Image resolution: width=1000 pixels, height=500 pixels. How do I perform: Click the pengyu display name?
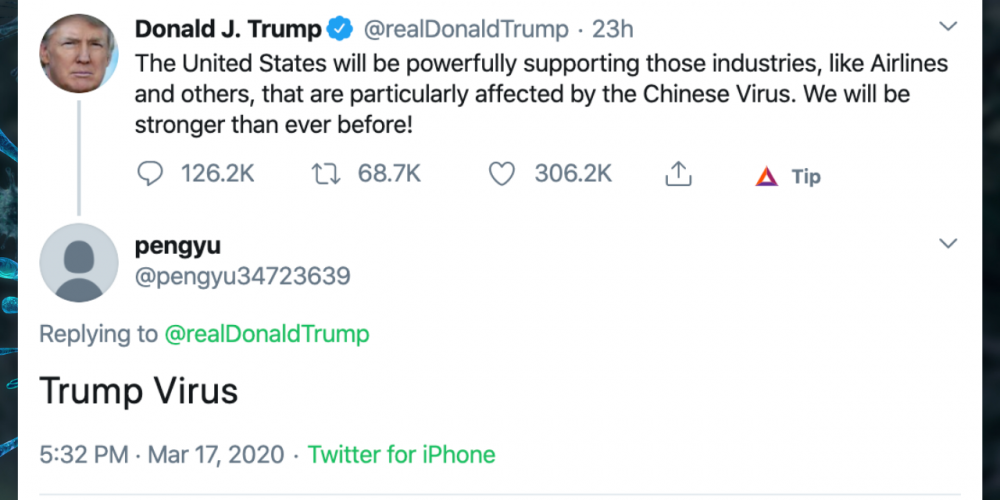click(177, 245)
